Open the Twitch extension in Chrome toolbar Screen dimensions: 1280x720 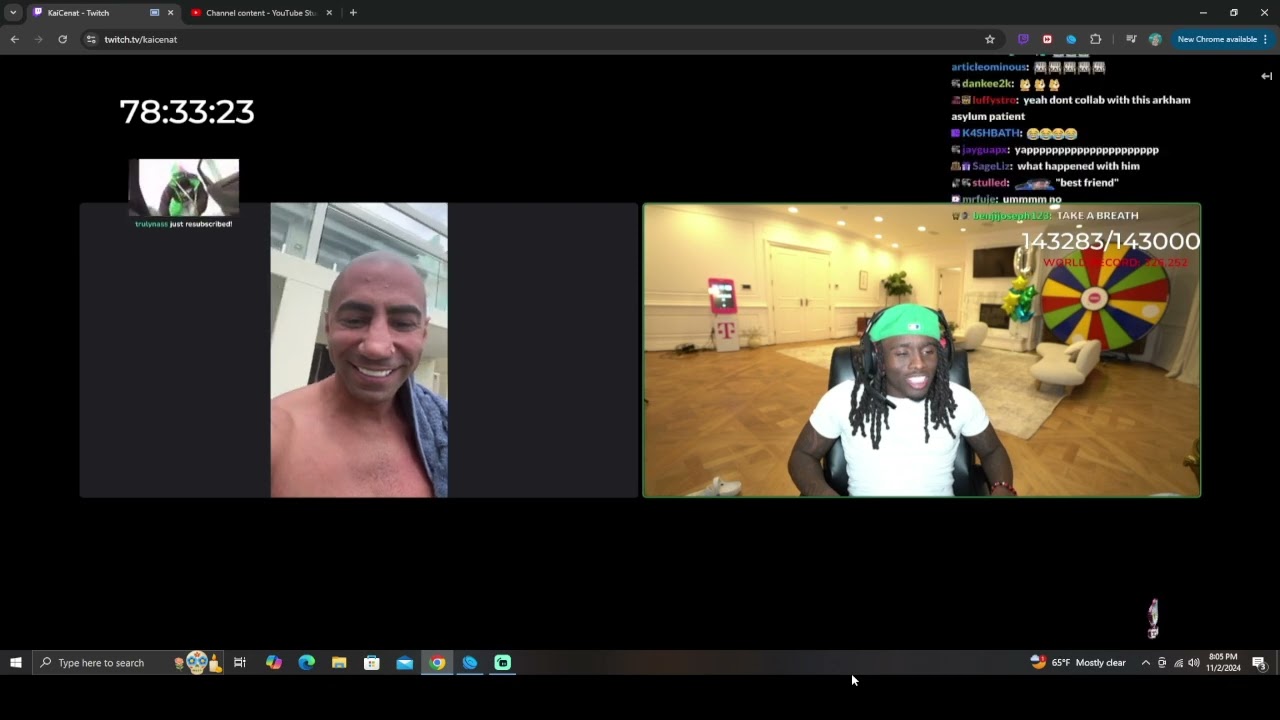point(1023,39)
